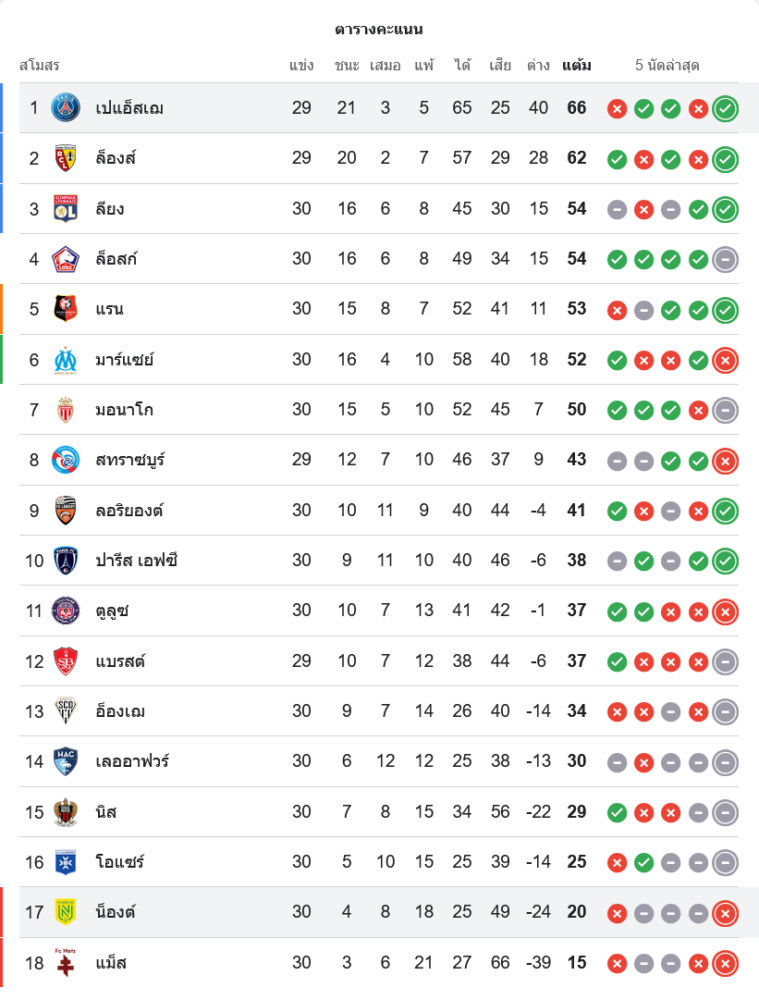Click the ตารางคะแนน table heading
Viewport: 759px width, 1000px height.
379,29
